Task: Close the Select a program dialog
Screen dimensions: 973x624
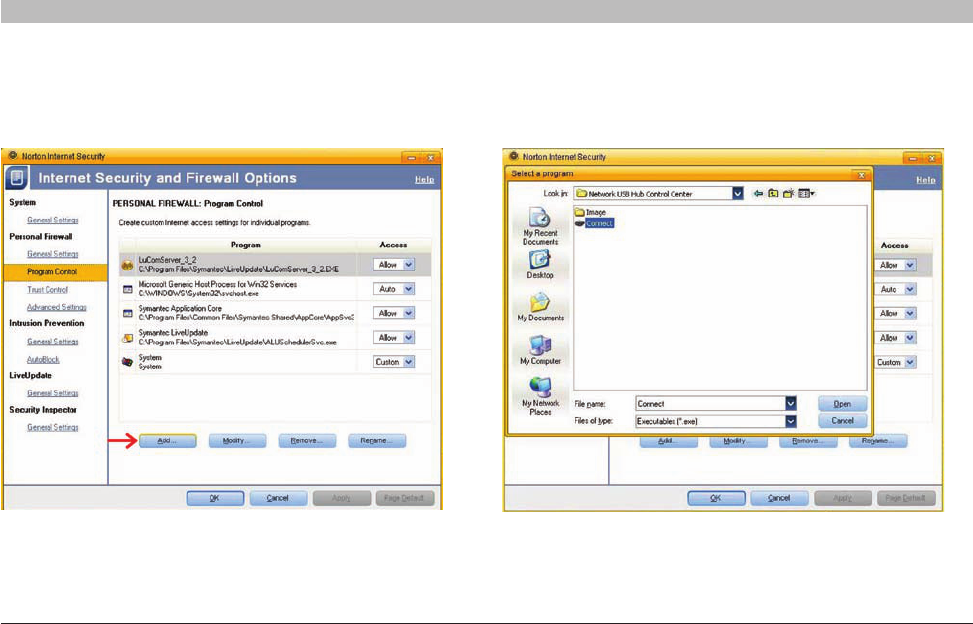Action: [861, 175]
